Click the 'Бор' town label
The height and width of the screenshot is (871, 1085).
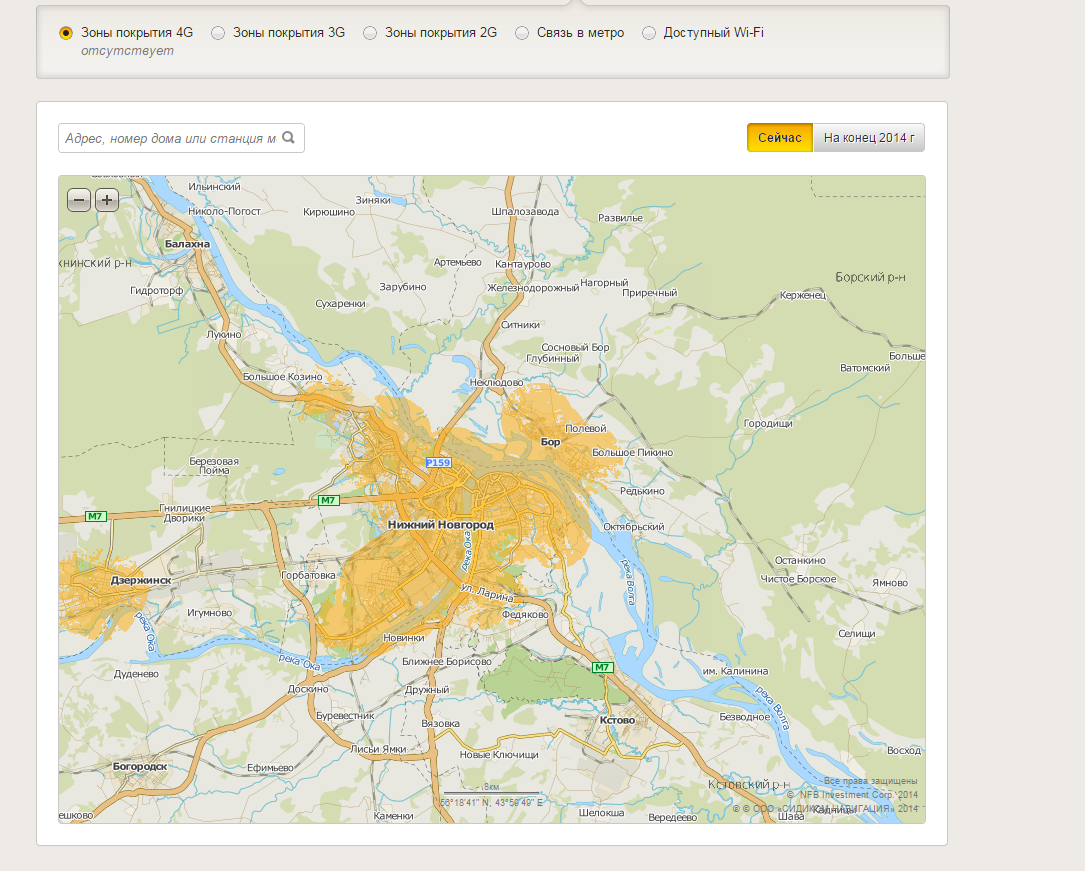[551, 441]
